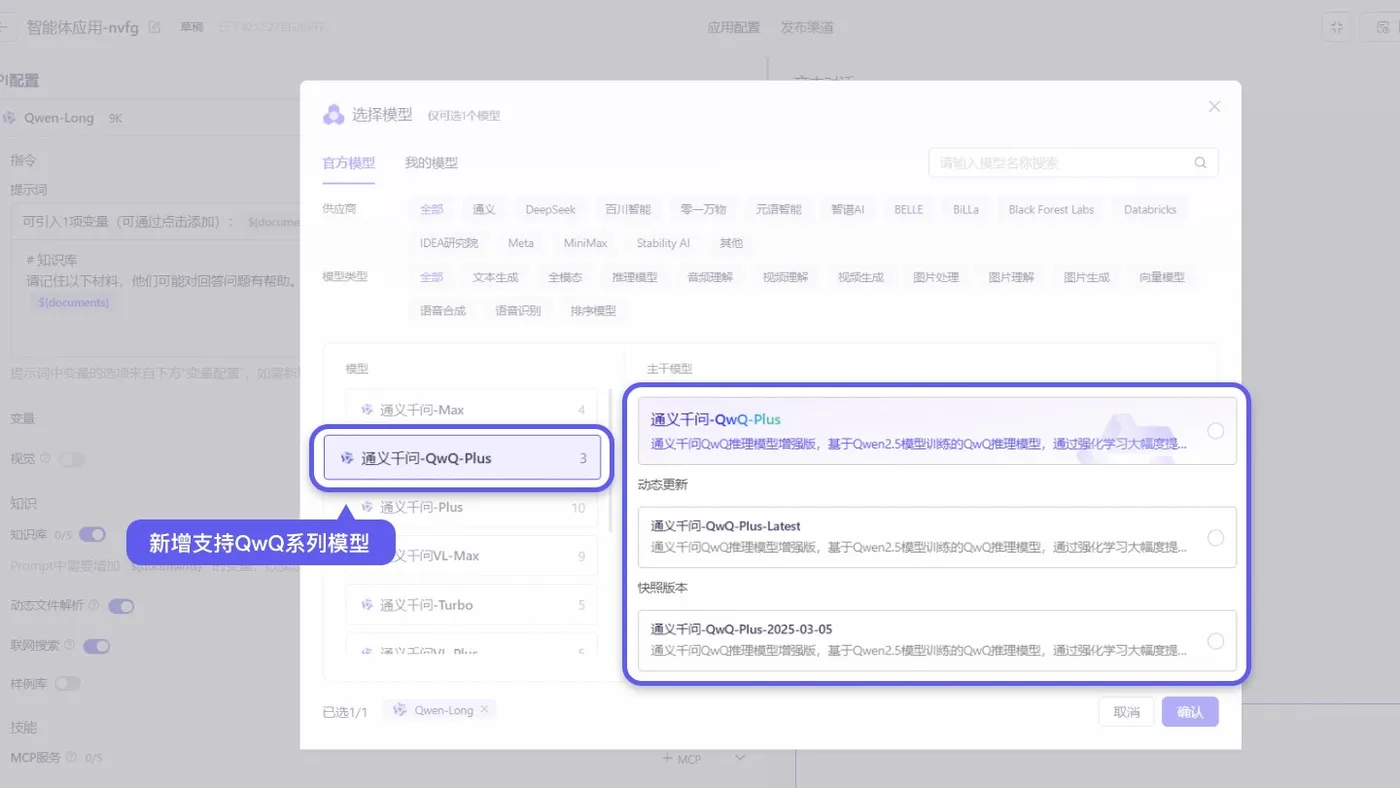Viewport: 1400px width, 788px height.
Task: Select 通义千问-Turbo in the model list
Action: 472,605
